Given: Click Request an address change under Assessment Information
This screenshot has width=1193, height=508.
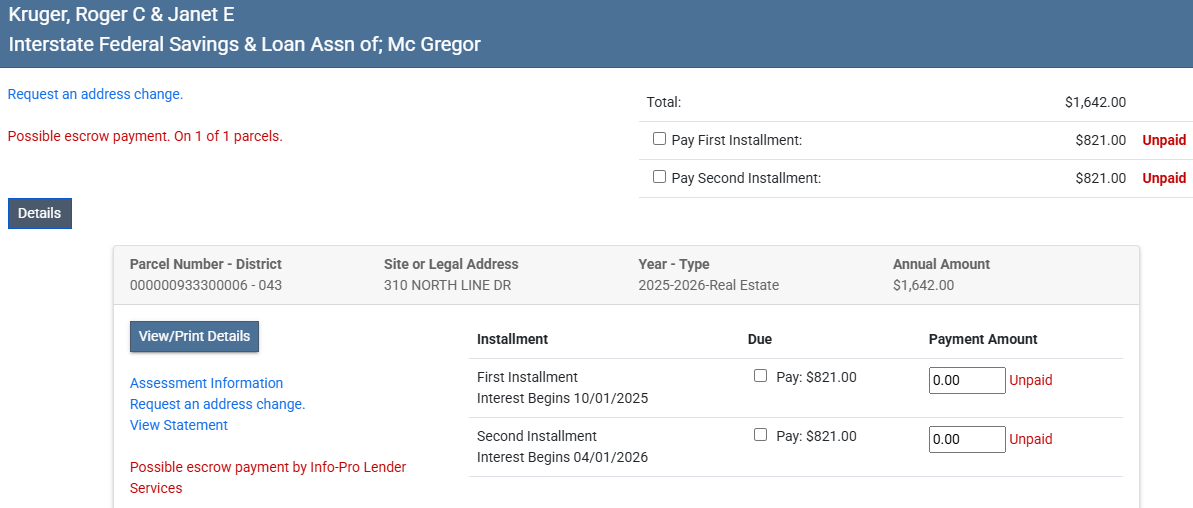Looking at the screenshot, I should (217, 404).
